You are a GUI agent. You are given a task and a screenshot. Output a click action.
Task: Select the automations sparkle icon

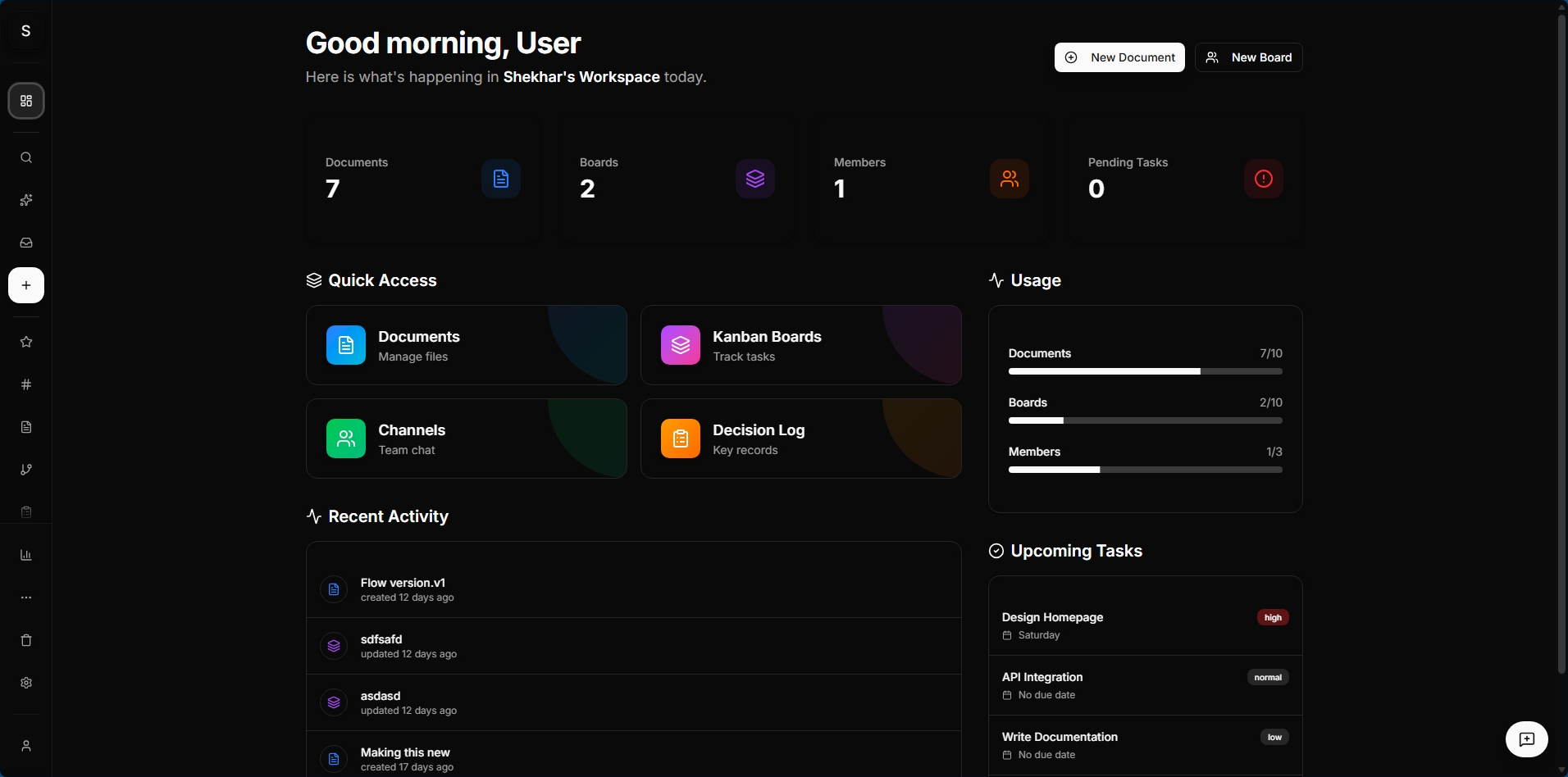(25, 199)
